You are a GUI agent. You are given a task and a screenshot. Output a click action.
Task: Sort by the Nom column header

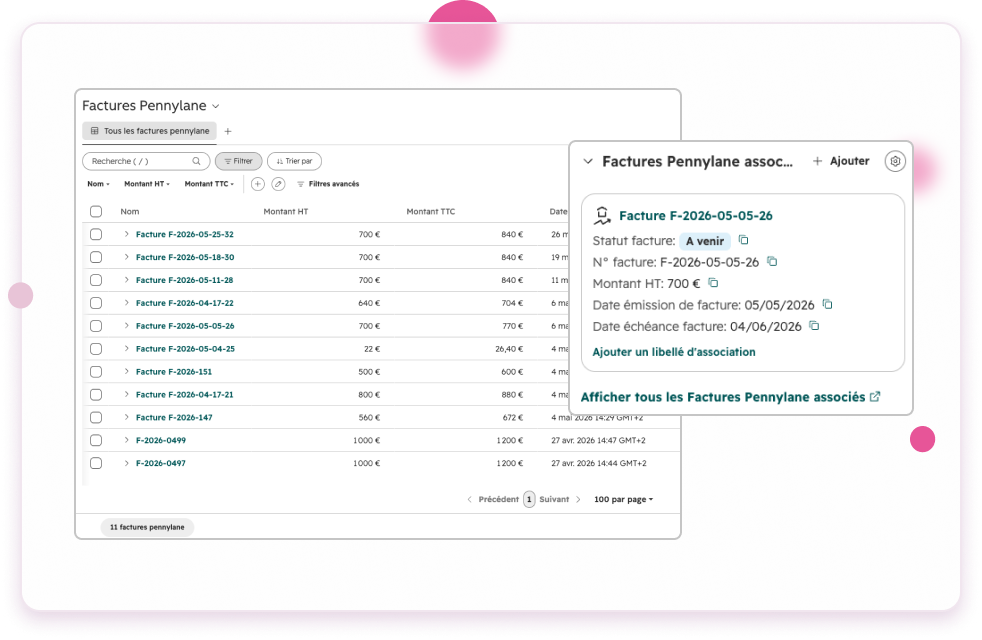pos(130,212)
